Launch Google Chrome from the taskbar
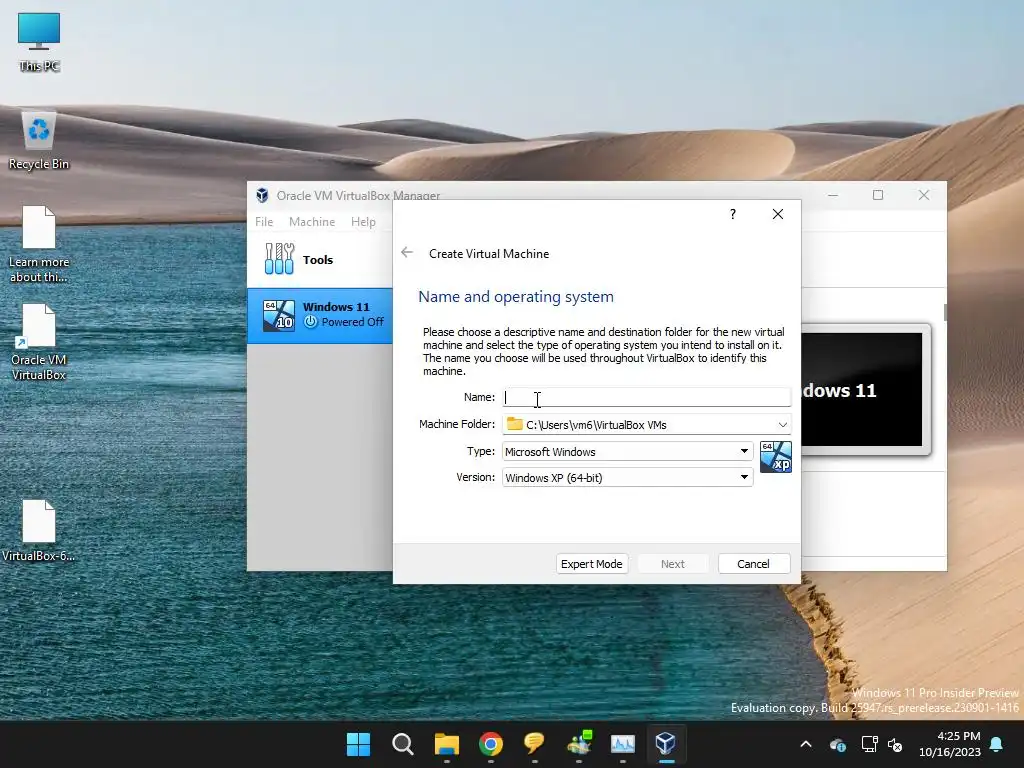Screen dimensions: 1024x768 (490, 744)
